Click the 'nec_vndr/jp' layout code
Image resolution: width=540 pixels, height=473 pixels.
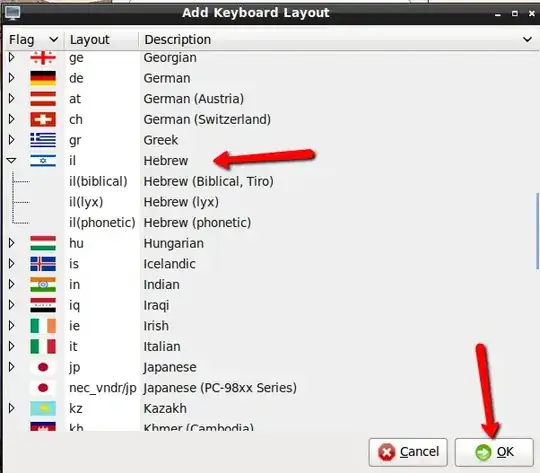(103, 388)
